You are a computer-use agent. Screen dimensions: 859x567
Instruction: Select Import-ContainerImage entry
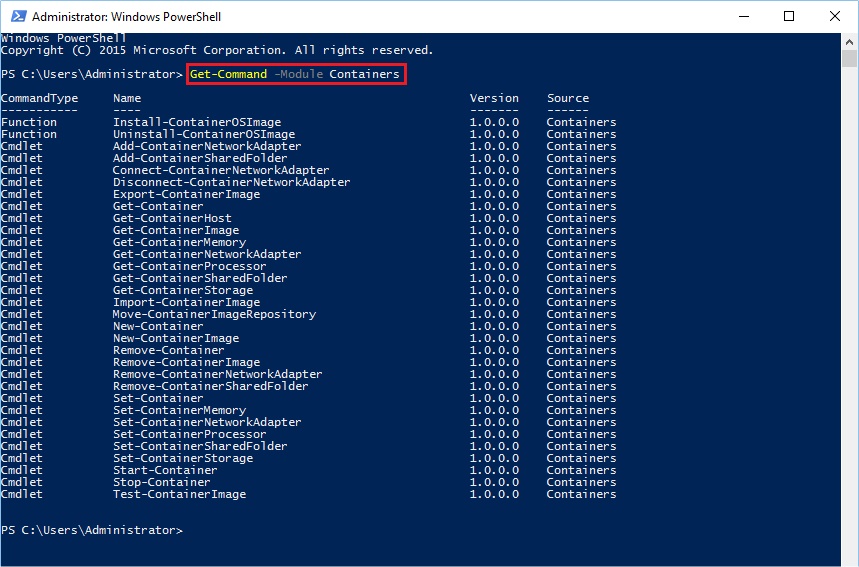186,302
